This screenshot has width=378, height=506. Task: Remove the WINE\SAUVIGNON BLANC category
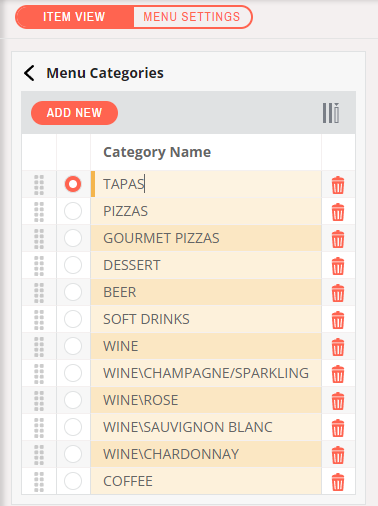tap(338, 428)
